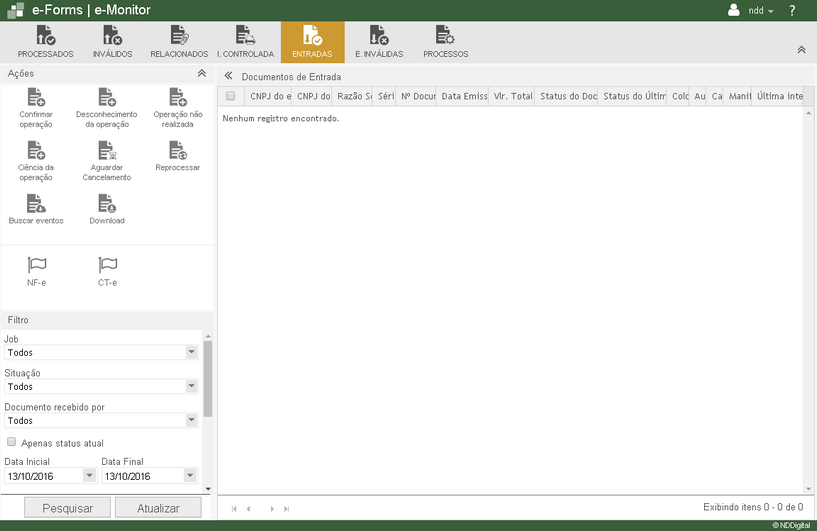Click the Aguardar Cancelamento icon
The width and height of the screenshot is (817, 531).
coord(107,151)
